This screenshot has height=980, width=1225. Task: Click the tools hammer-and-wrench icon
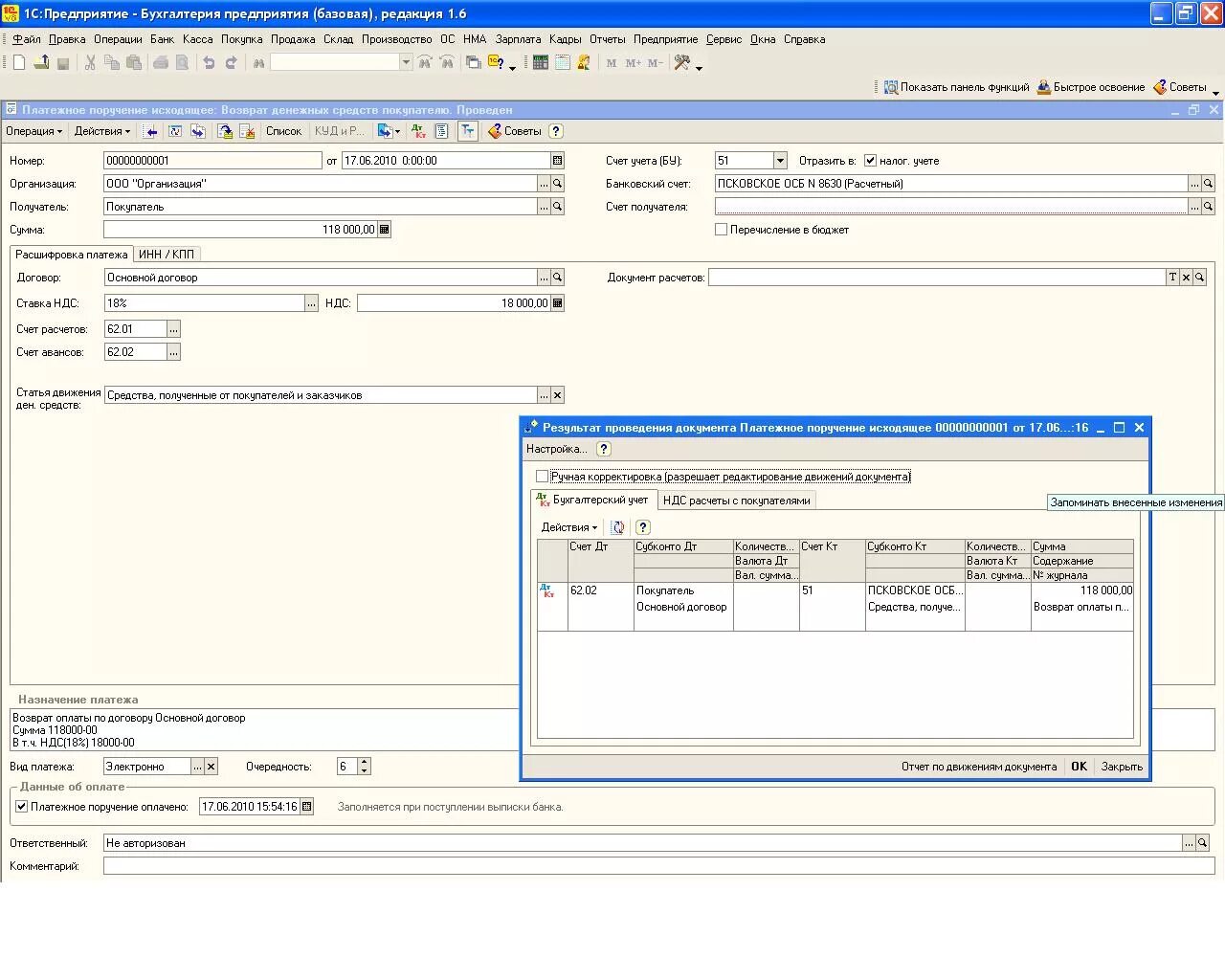tap(682, 62)
